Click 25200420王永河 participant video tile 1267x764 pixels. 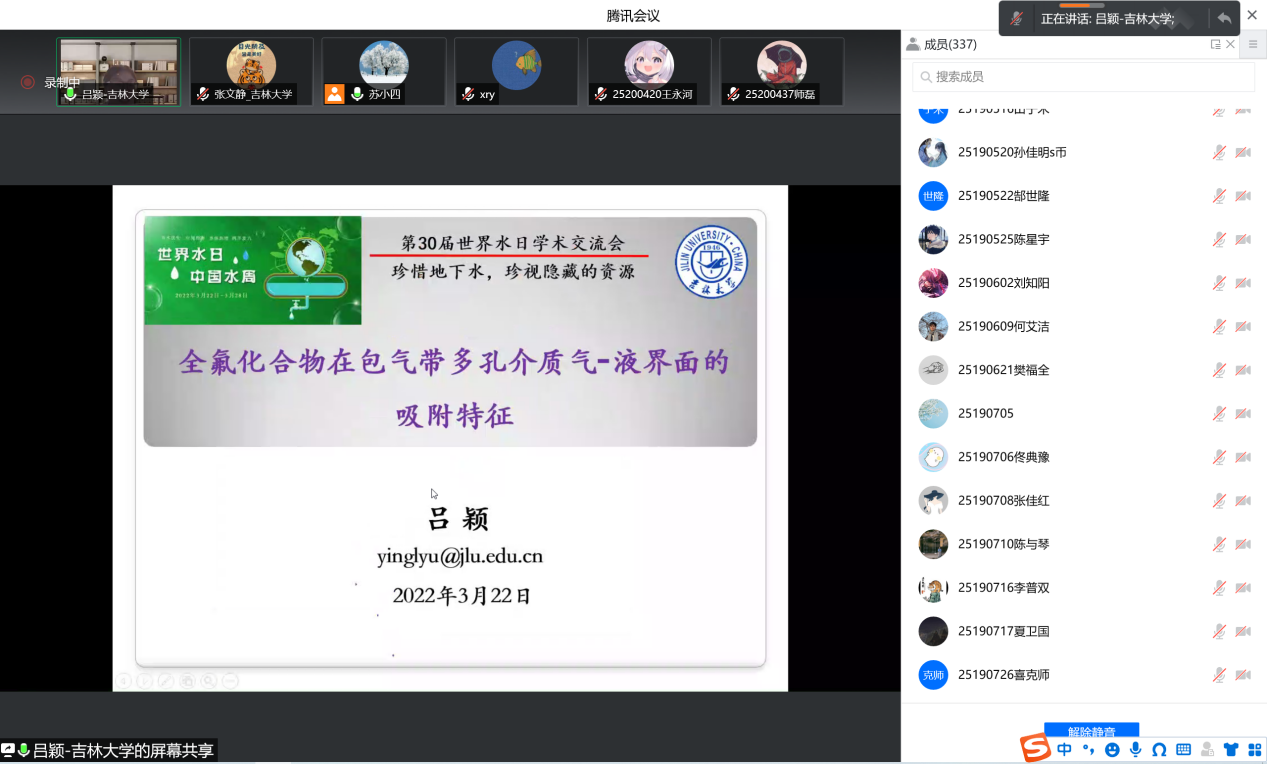[x=649, y=71]
